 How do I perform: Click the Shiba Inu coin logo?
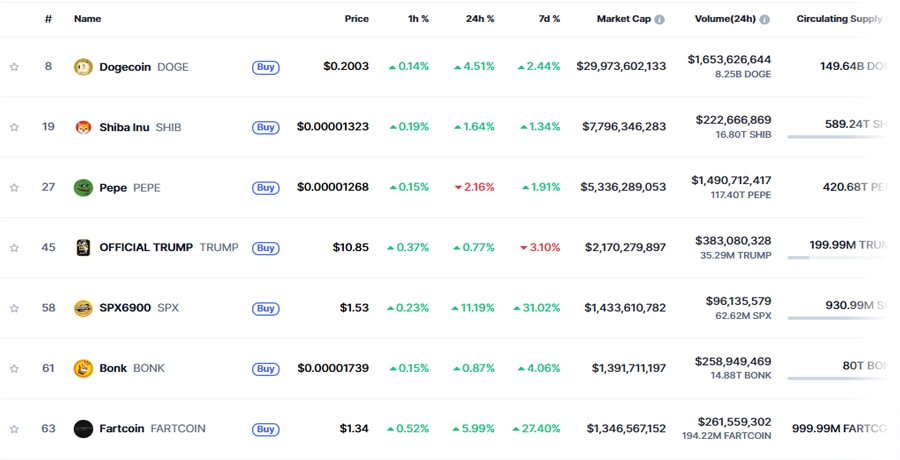coord(83,127)
